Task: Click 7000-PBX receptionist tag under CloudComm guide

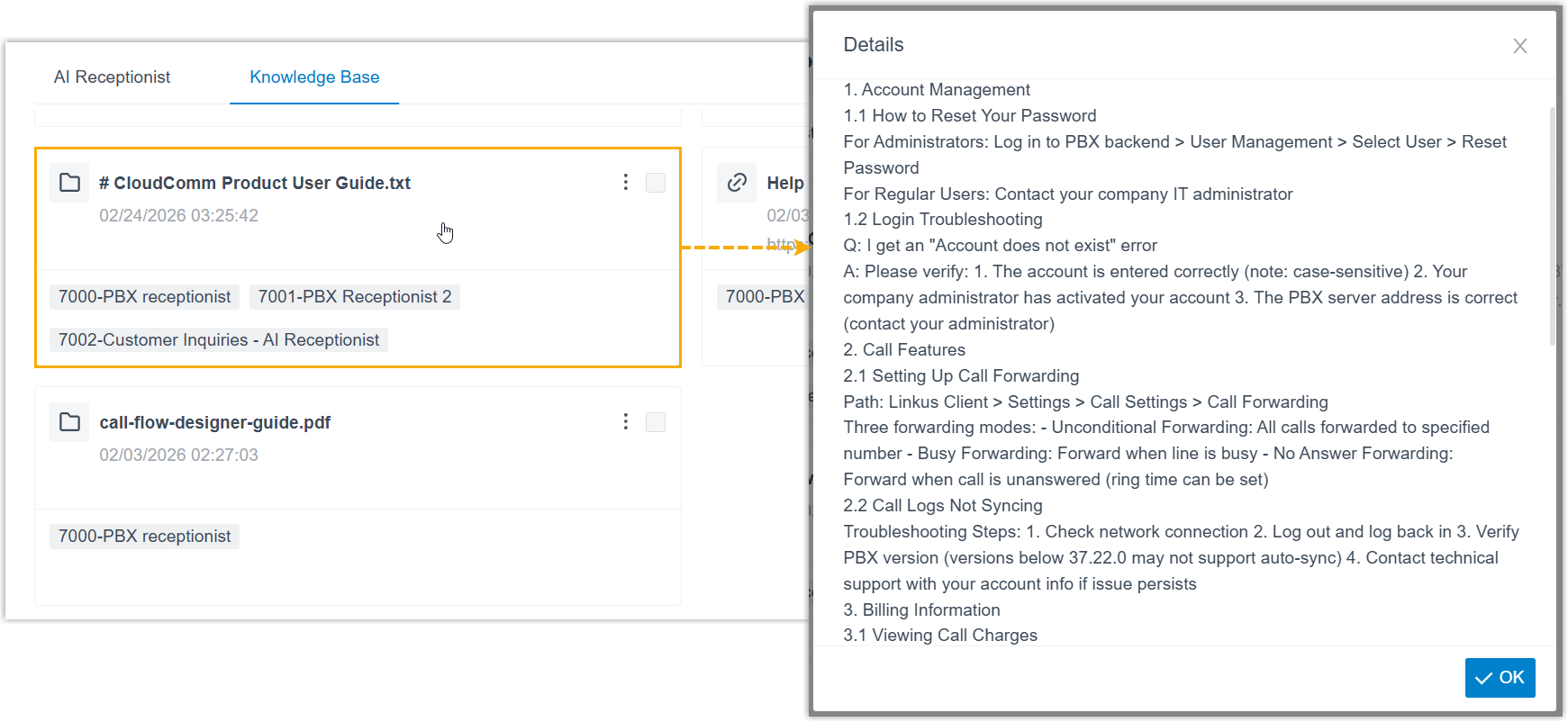Action: click(x=144, y=297)
